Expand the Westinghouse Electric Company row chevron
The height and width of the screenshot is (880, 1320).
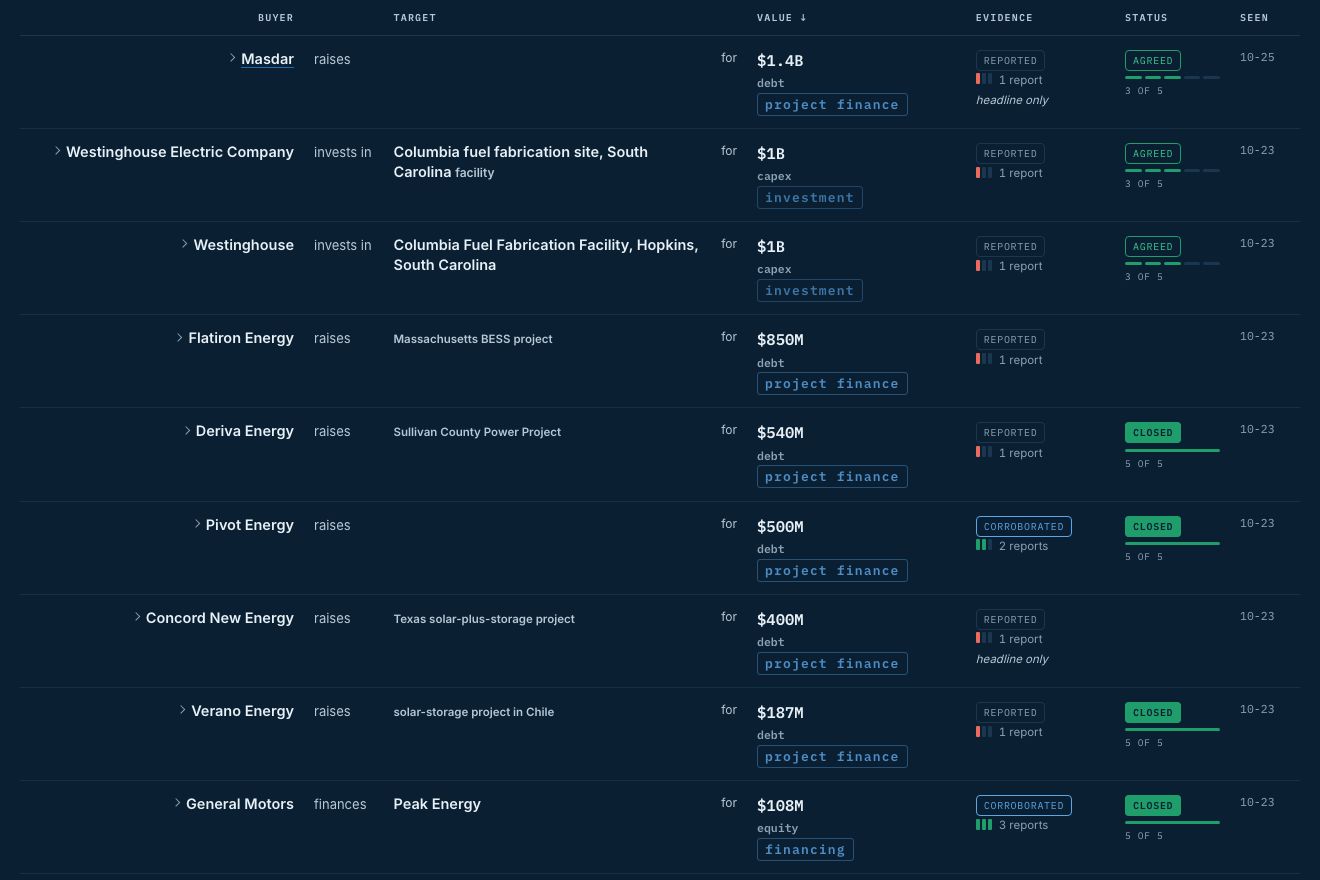coord(58,151)
